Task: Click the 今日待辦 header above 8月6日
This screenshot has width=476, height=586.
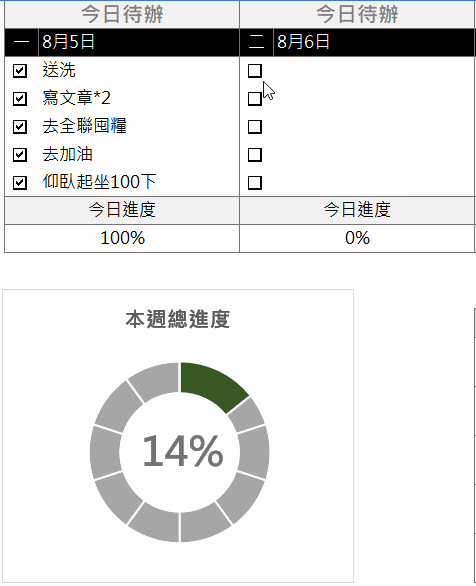Action: click(357, 14)
